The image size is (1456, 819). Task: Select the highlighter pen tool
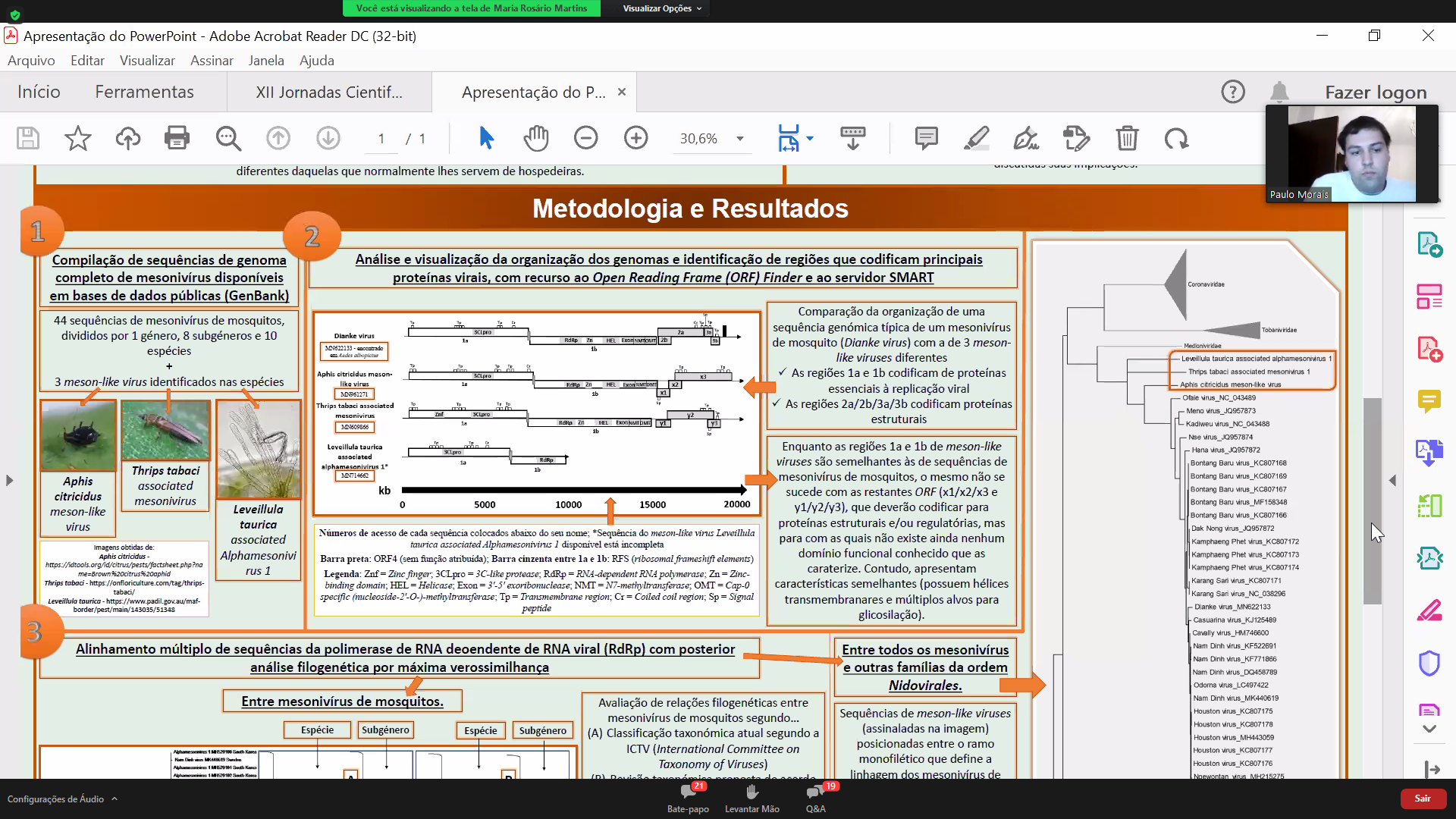click(976, 138)
